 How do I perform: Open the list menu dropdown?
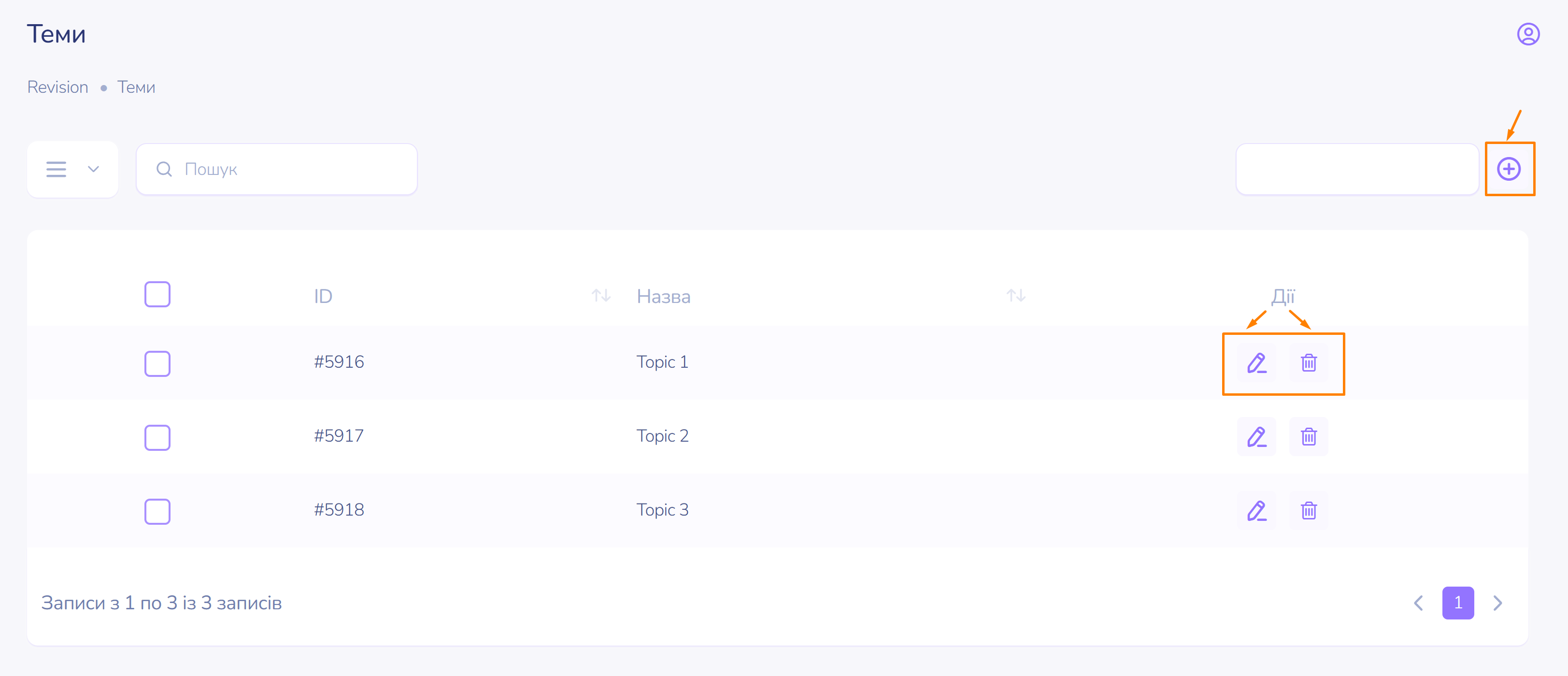(72, 169)
